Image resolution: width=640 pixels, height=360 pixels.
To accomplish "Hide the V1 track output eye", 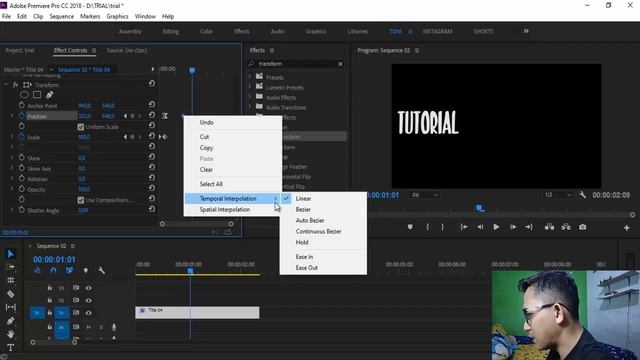I will 89,313.
